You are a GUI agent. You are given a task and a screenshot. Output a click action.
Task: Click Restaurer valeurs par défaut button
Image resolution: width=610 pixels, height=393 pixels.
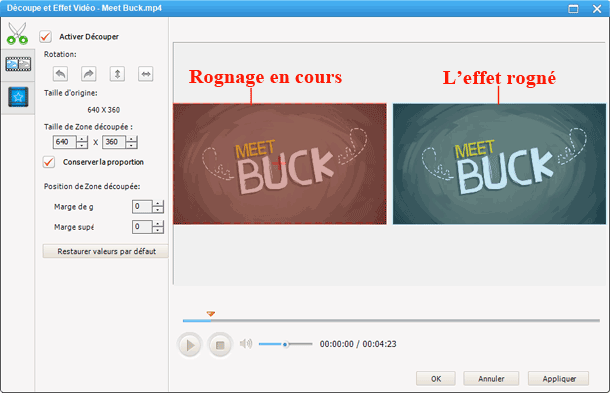coord(105,251)
